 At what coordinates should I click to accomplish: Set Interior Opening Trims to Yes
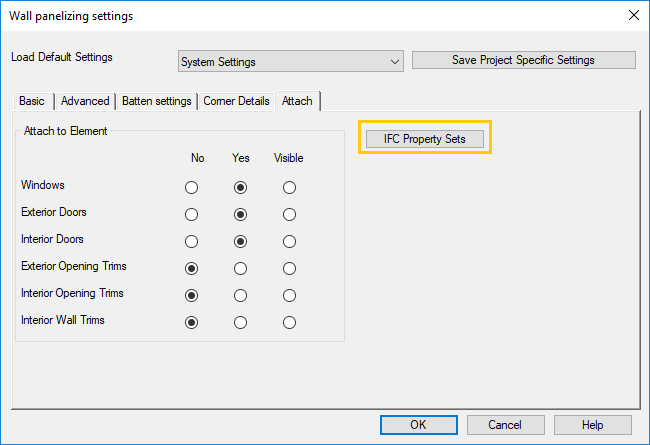[240, 295]
